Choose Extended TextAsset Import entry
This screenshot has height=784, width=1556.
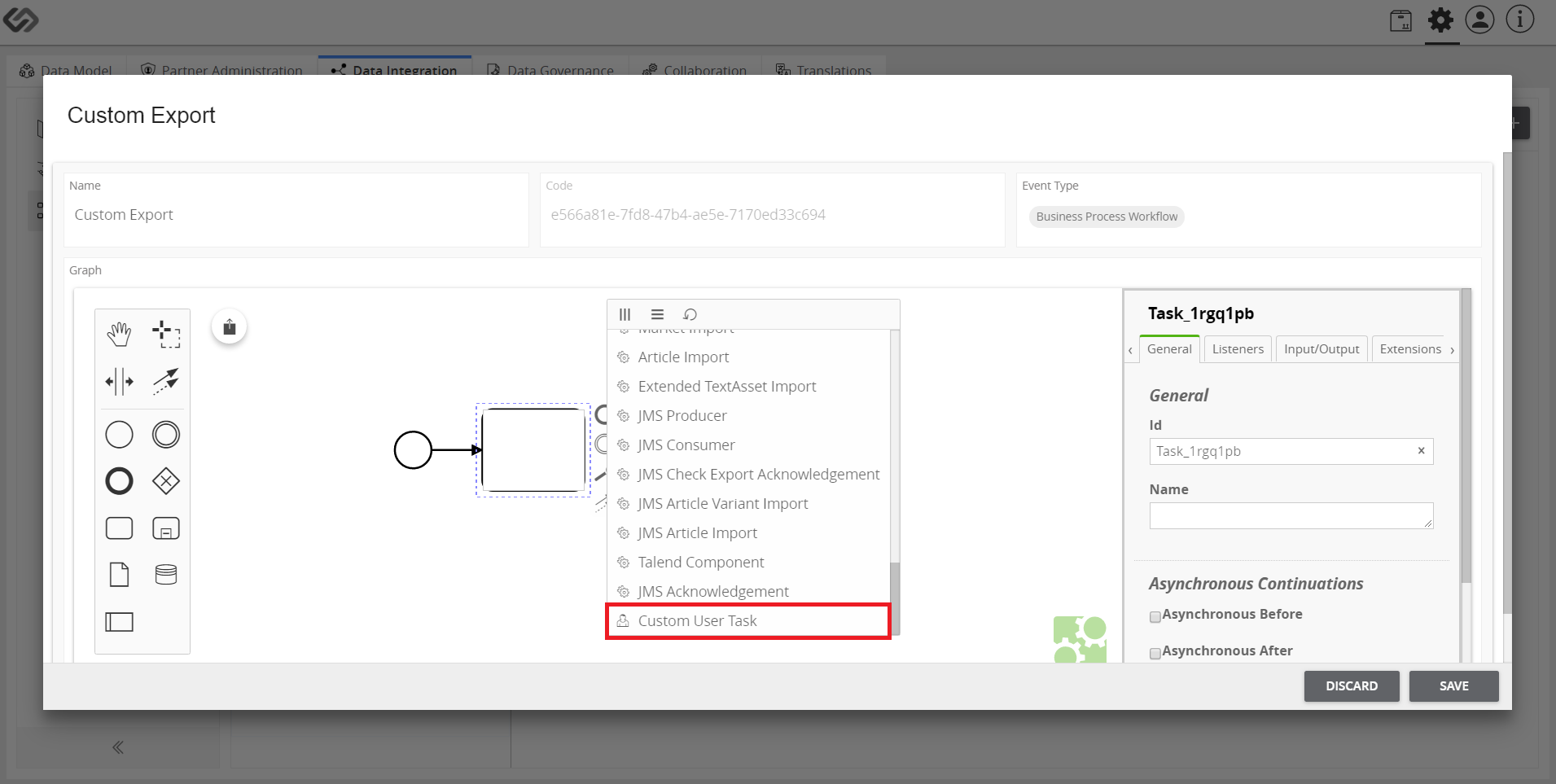(749, 387)
